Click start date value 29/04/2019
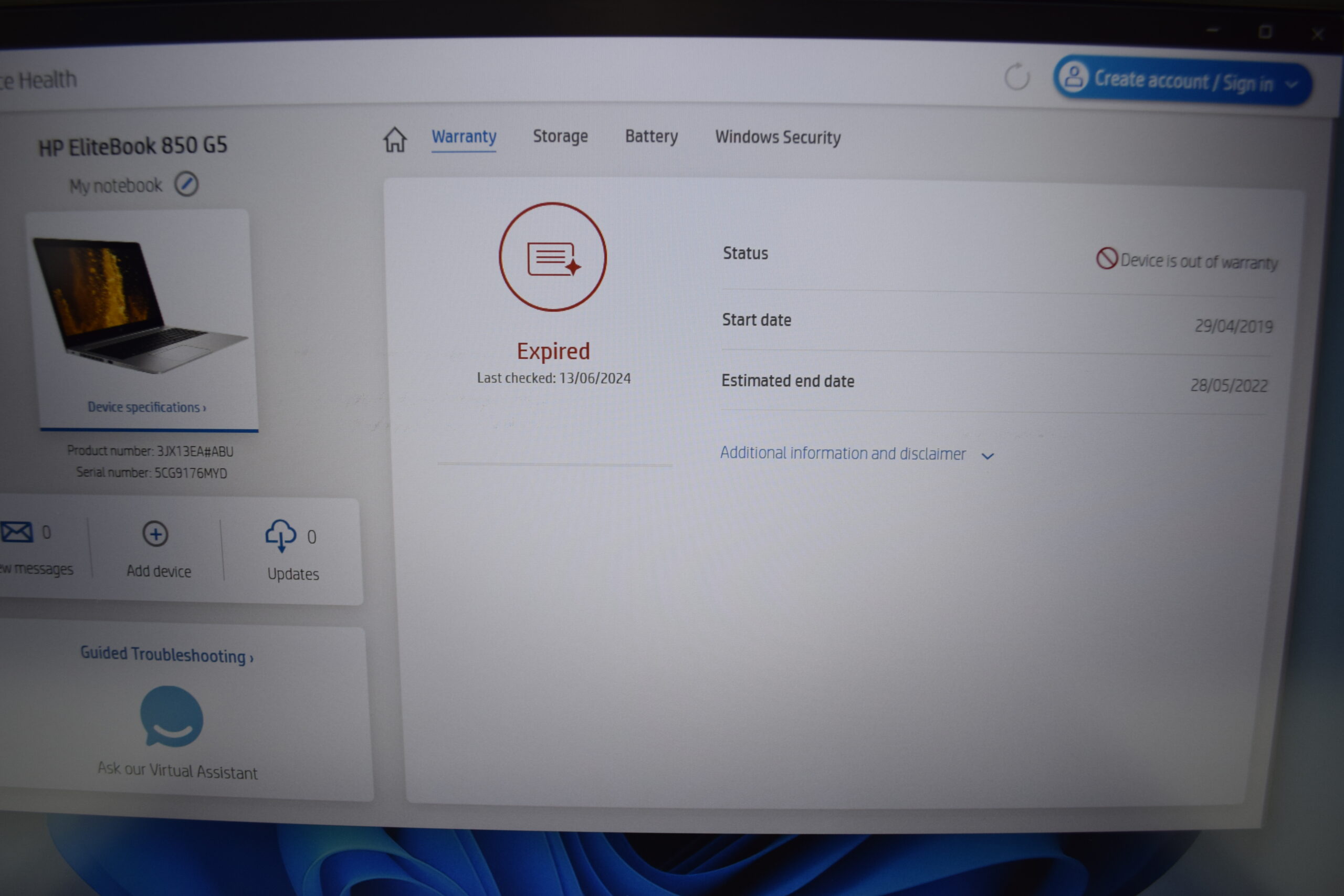This screenshot has height=896, width=1344. point(1234,326)
